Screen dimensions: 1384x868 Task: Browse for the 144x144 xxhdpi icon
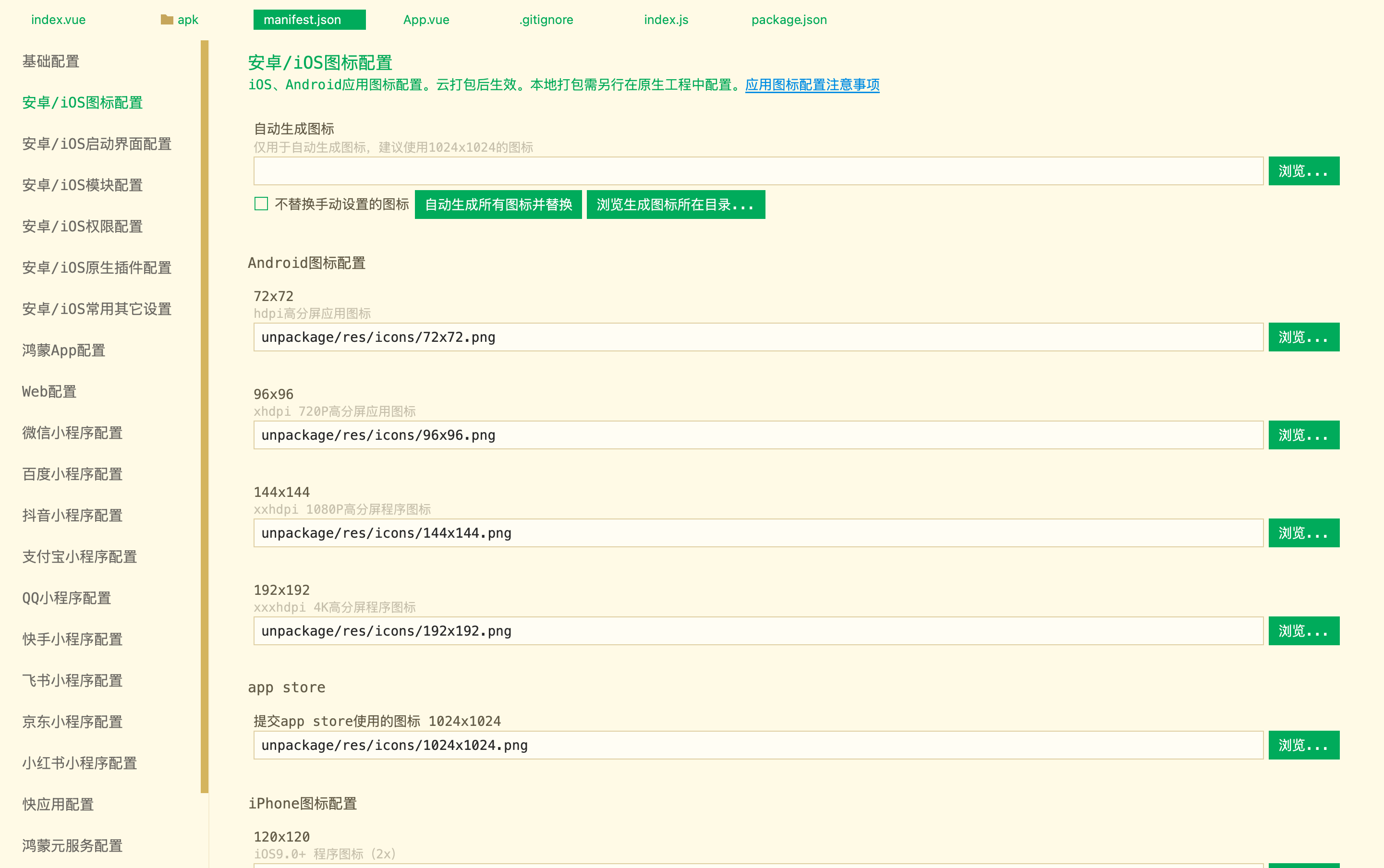[x=1304, y=533]
